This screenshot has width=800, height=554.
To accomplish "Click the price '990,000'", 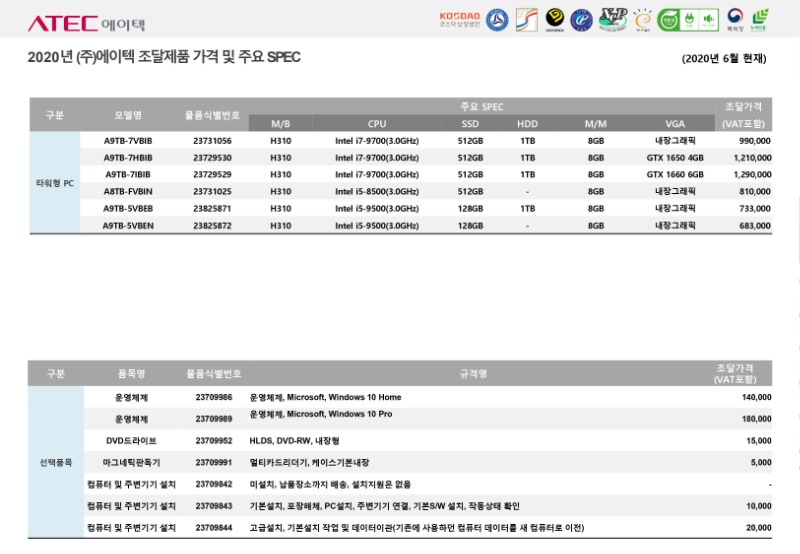I will (755, 141).
